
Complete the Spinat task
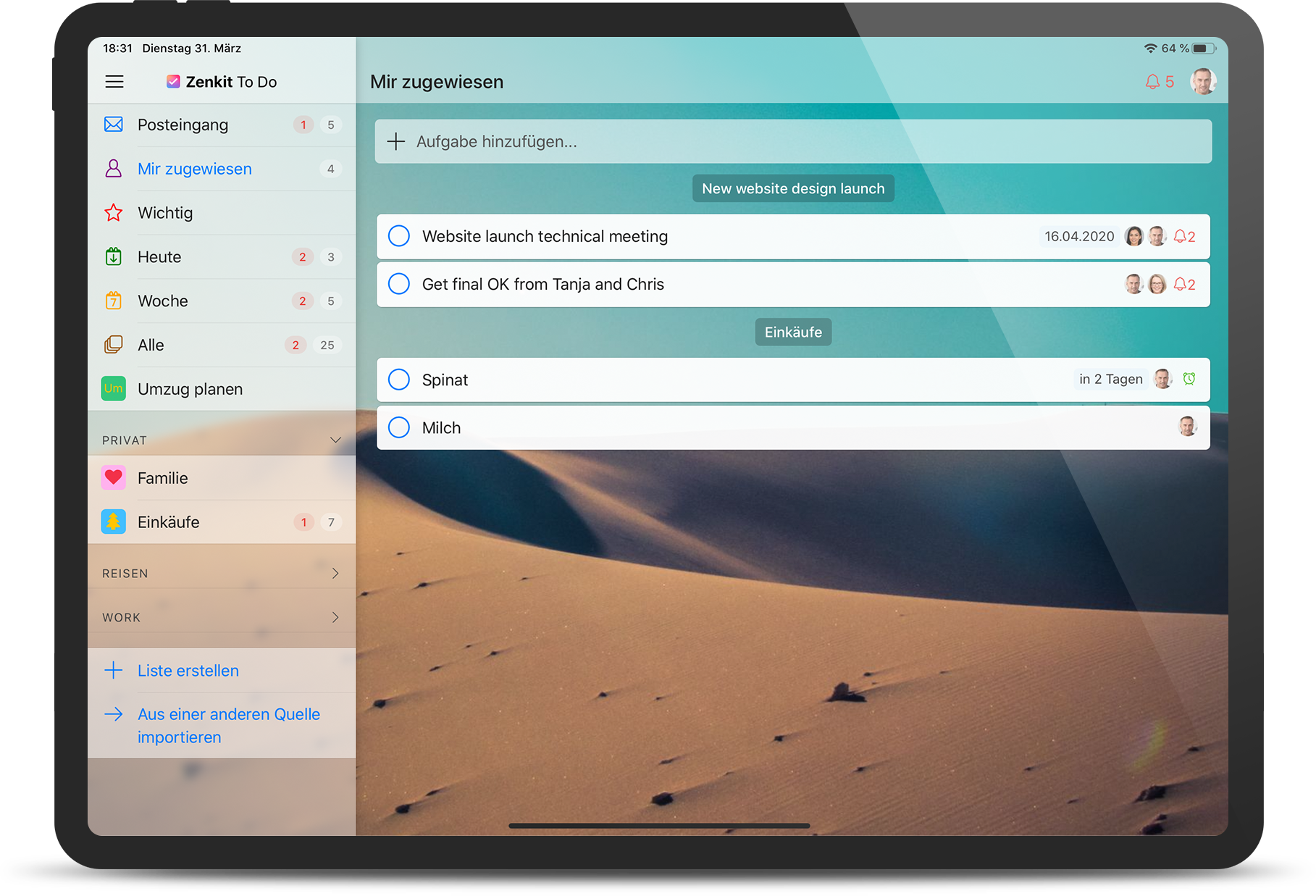point(399,380)
